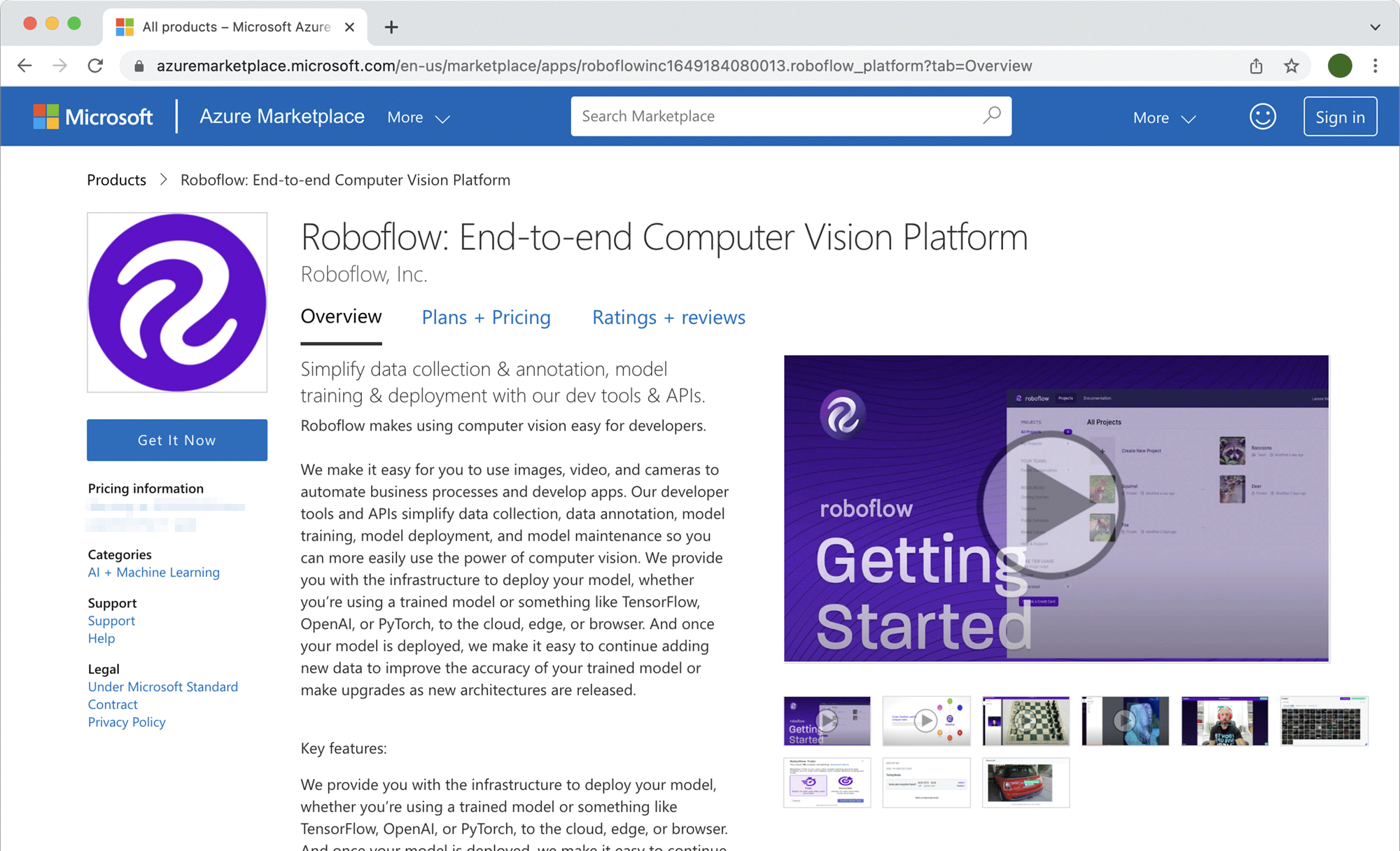Screen dimensions: 1400x851
Task: Click the Get It Now button
Action: tap(178, 440)
